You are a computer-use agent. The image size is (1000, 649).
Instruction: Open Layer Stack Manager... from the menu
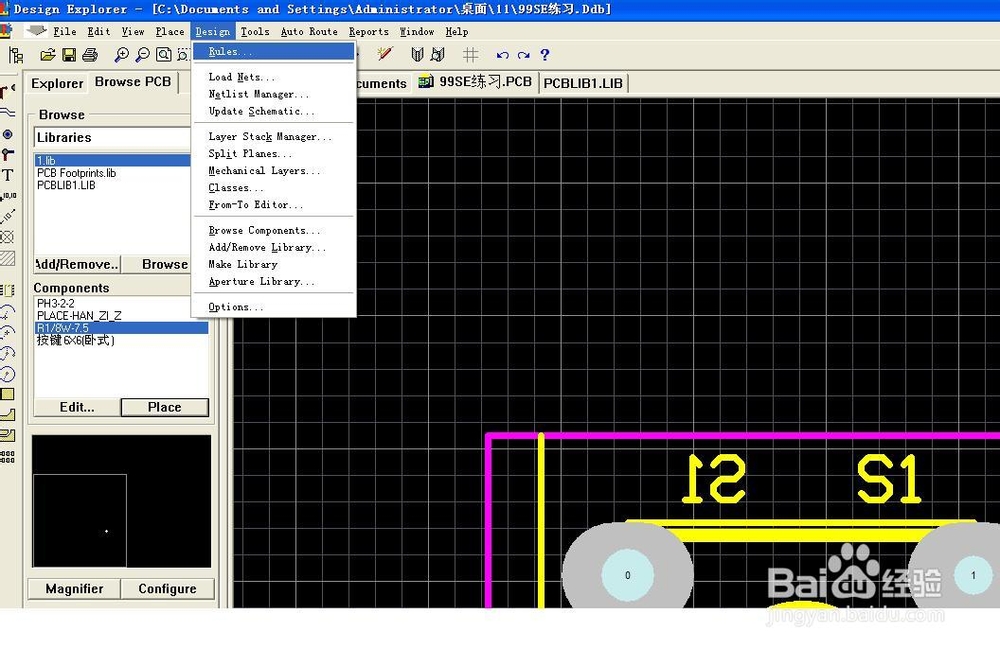[274, 136]
